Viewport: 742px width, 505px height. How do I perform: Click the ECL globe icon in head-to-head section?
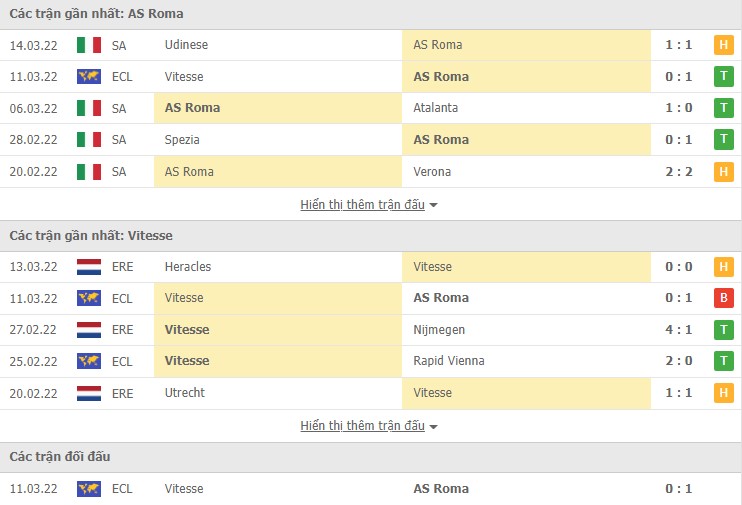pyautogui.click(x=89, y=489)
